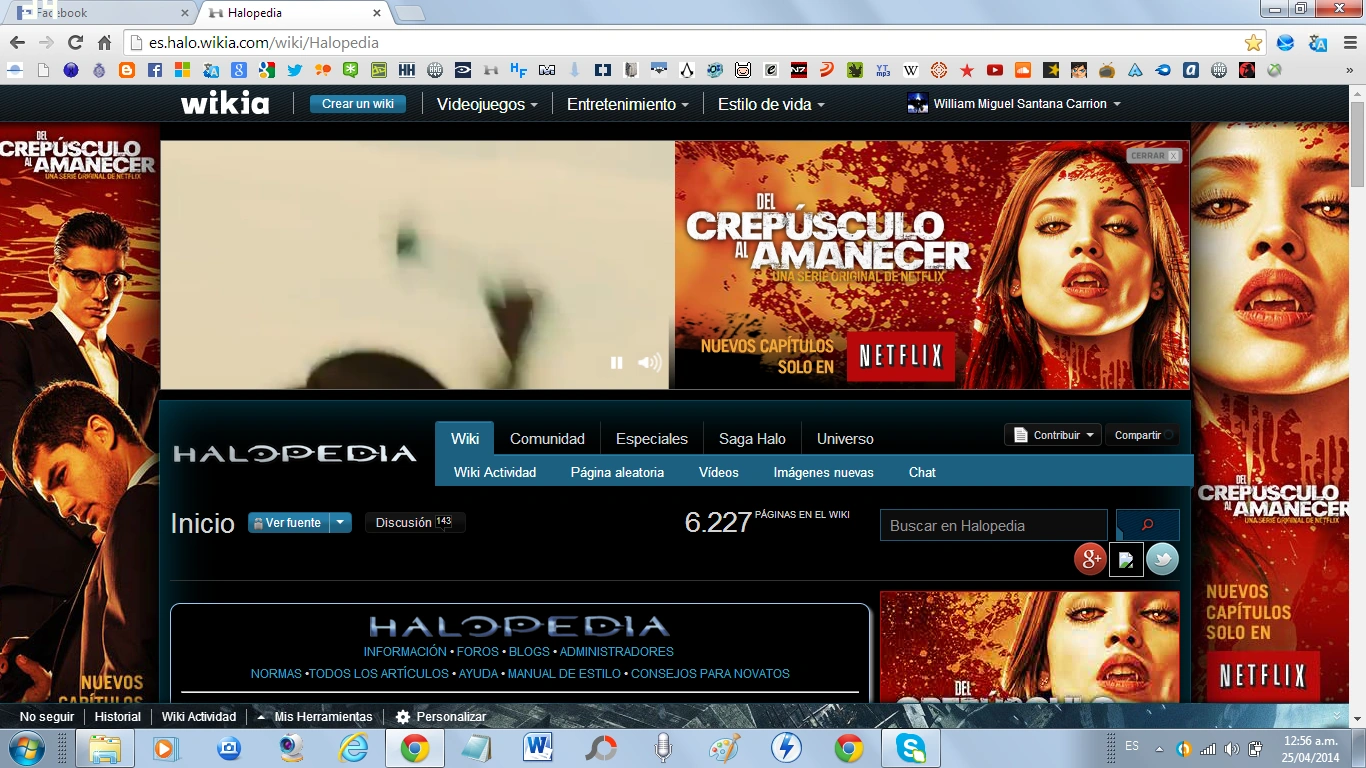Open the Wikipedia W bookmark

pos(910,70)
